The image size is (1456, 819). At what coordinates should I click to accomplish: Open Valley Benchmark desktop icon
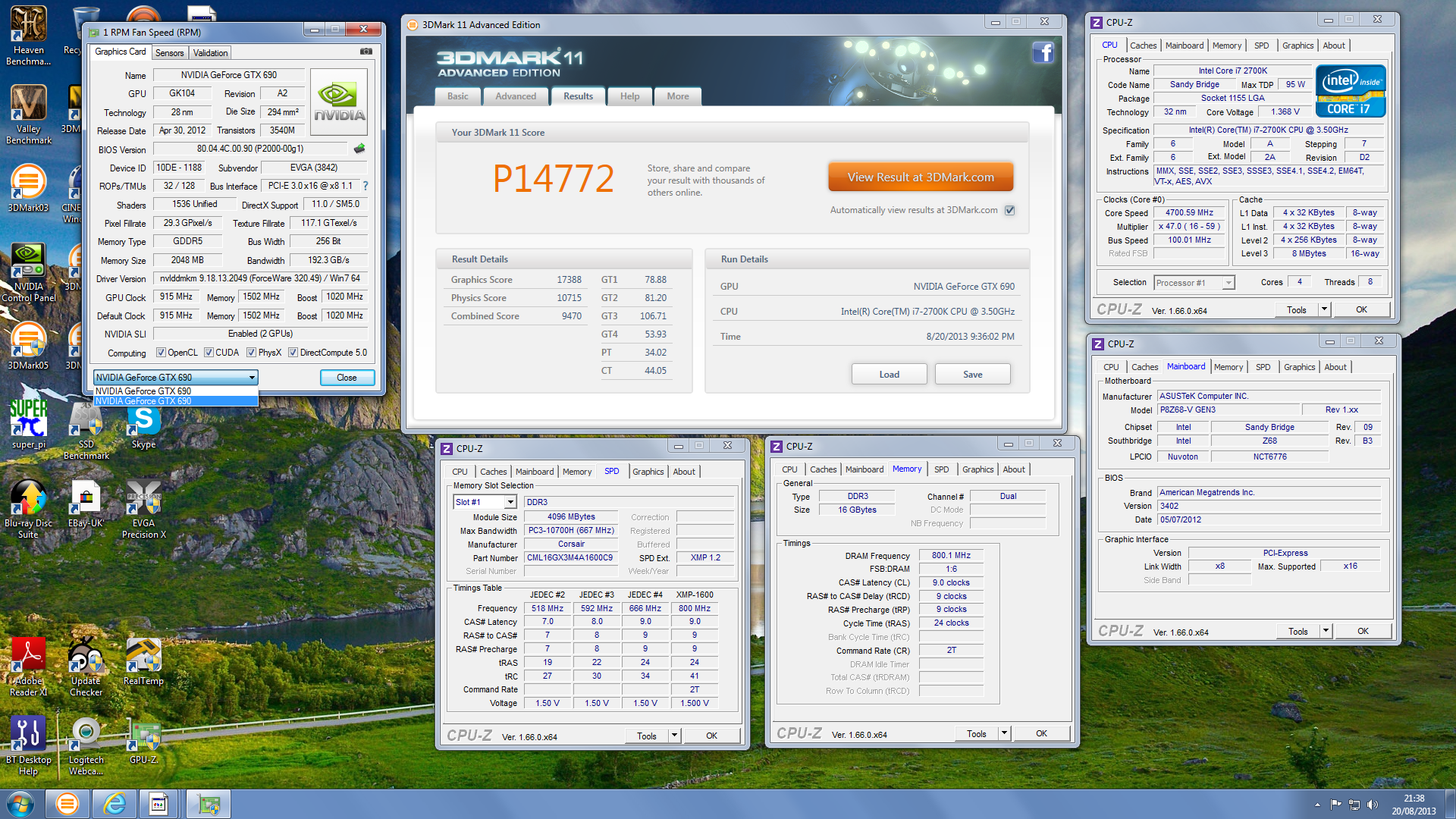[x=28, y=114]
